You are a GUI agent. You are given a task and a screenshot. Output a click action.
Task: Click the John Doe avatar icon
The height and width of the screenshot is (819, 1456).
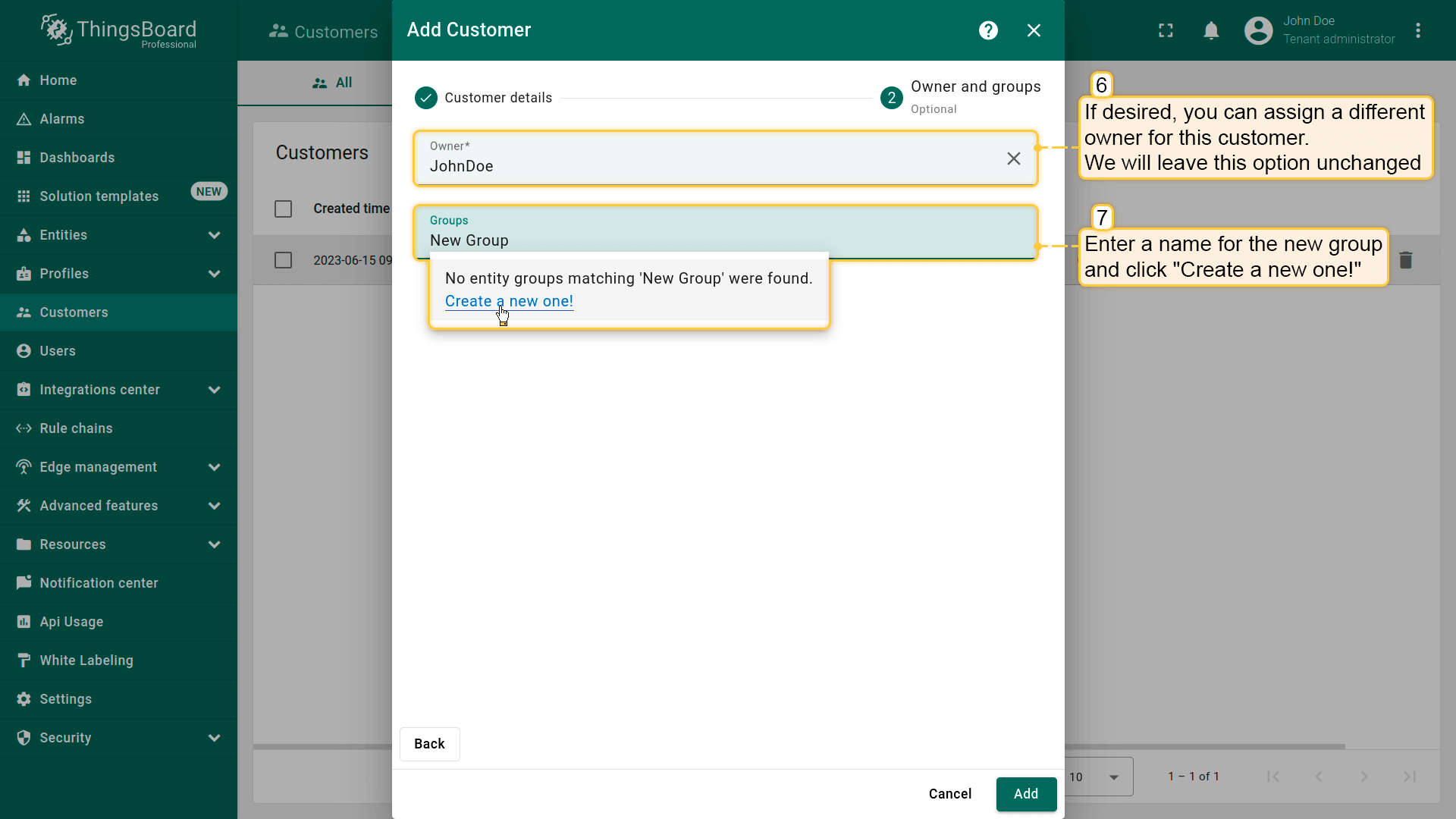[x=1258, y=30]
